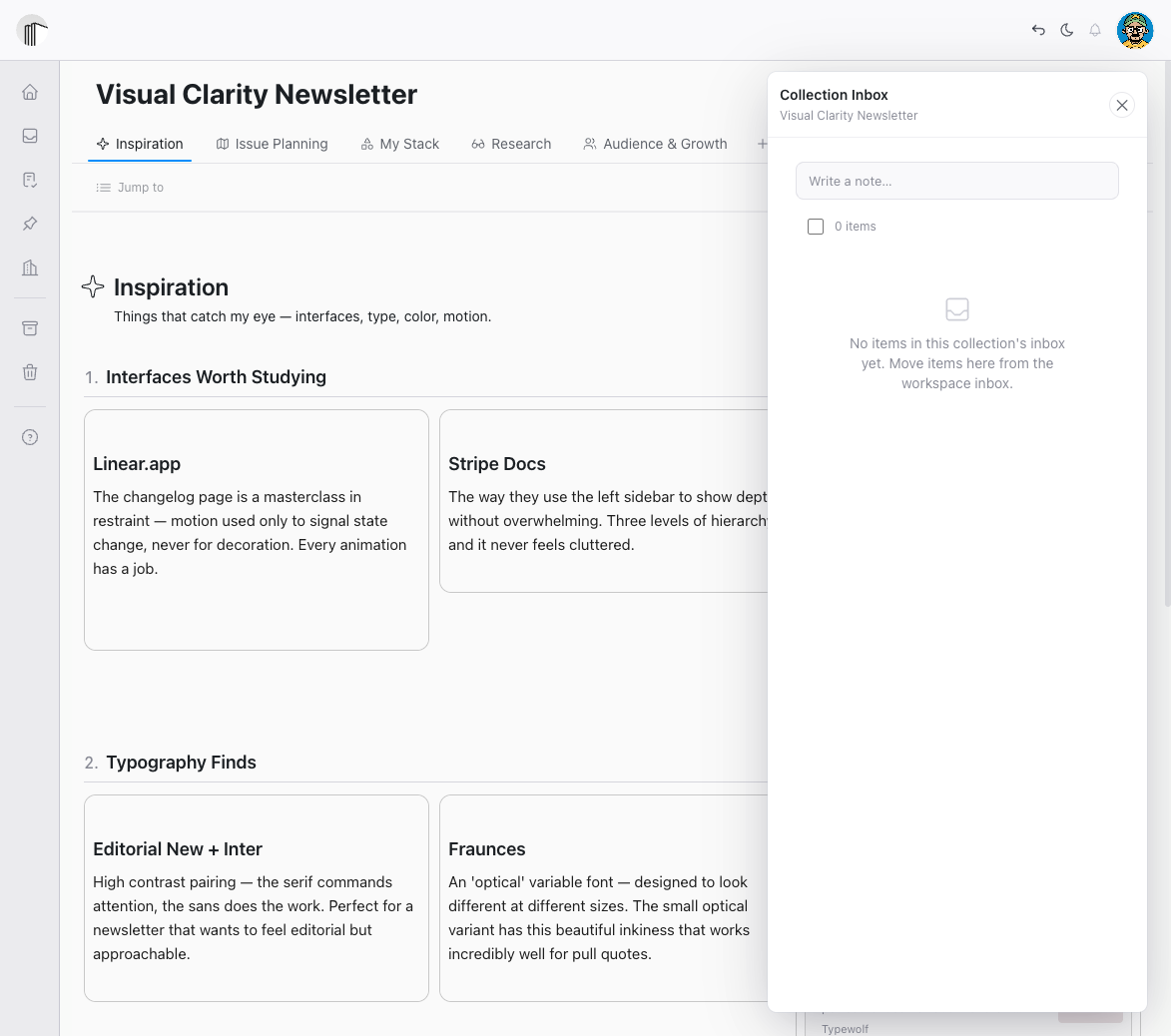Close the Collection Inbox panel
The width and height of the screenshot is (1171, 1036).
point(1122,105)
